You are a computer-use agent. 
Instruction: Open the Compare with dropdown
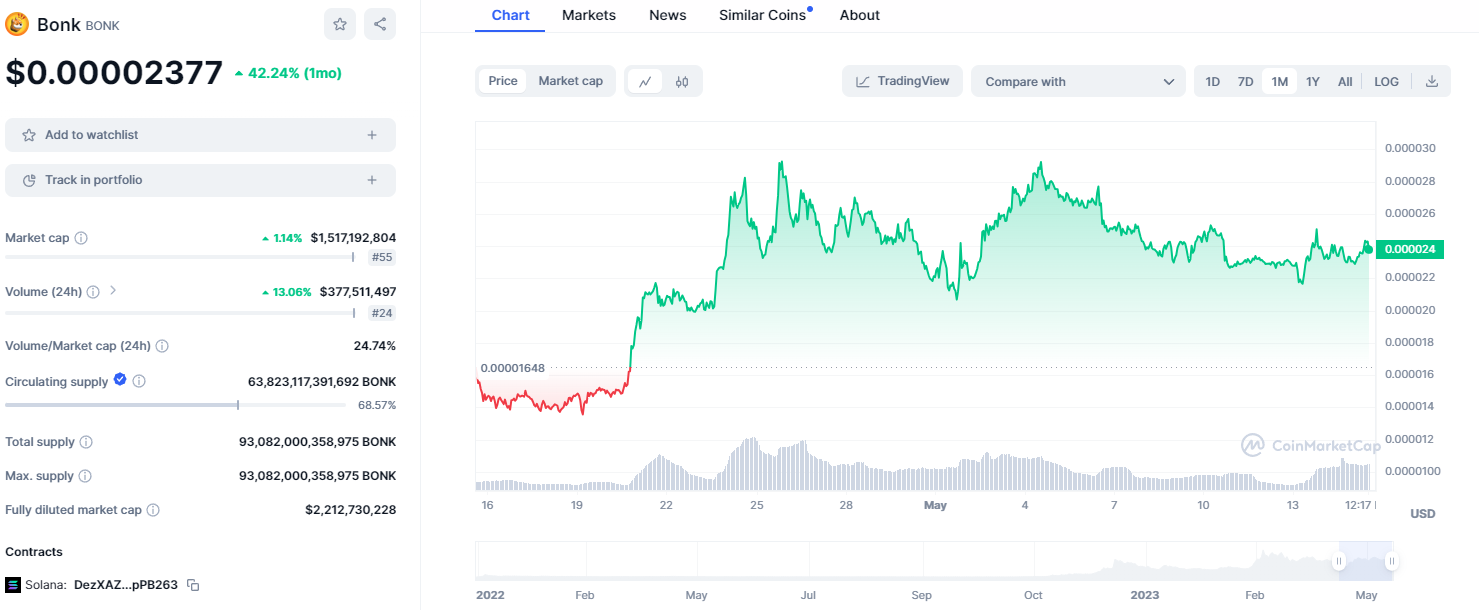point(1078,82)
